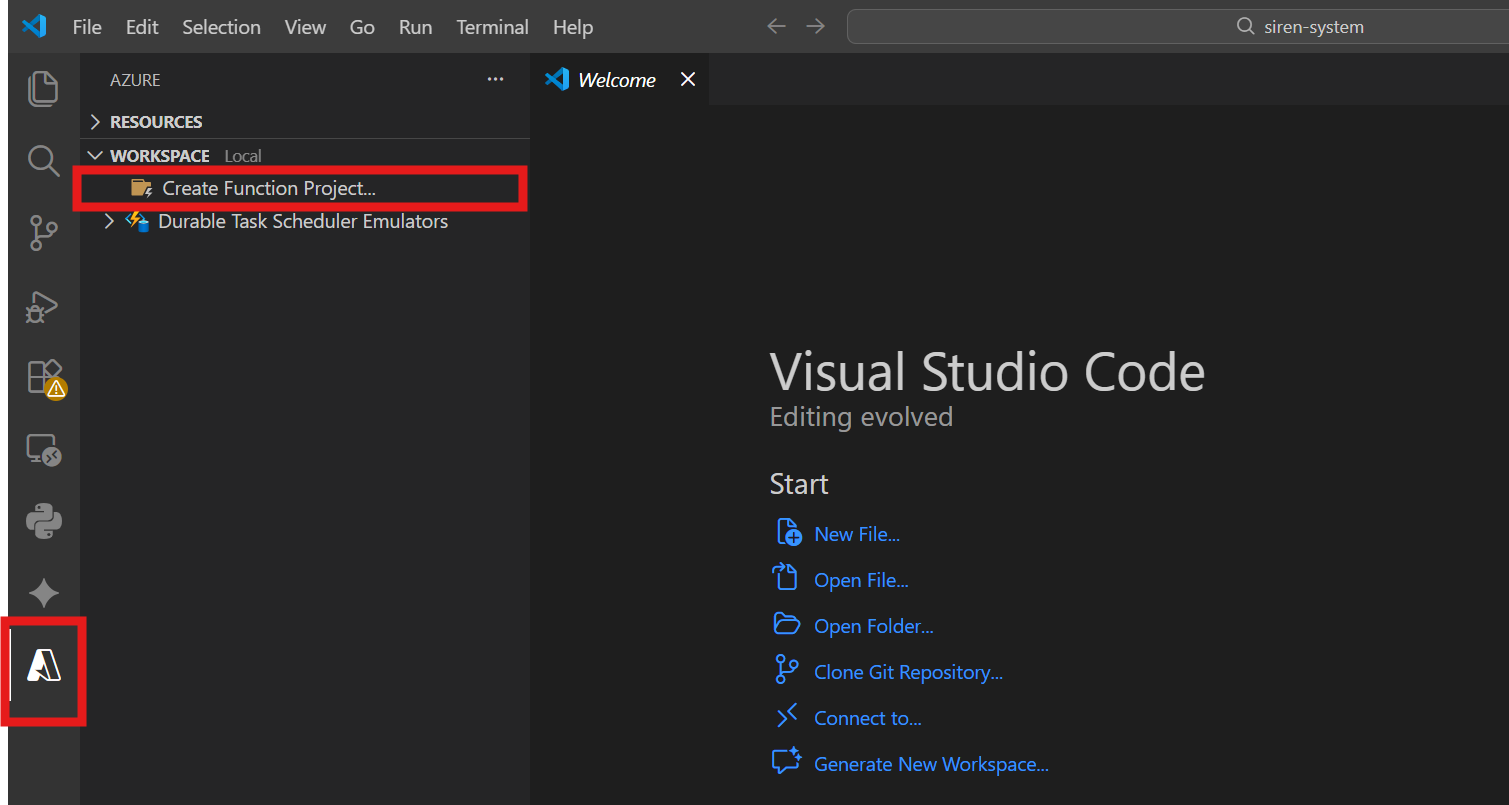This screenshot has width=1509, height=805.
Task: Open the Explorer view in activity bar
Action: [43, 88]
